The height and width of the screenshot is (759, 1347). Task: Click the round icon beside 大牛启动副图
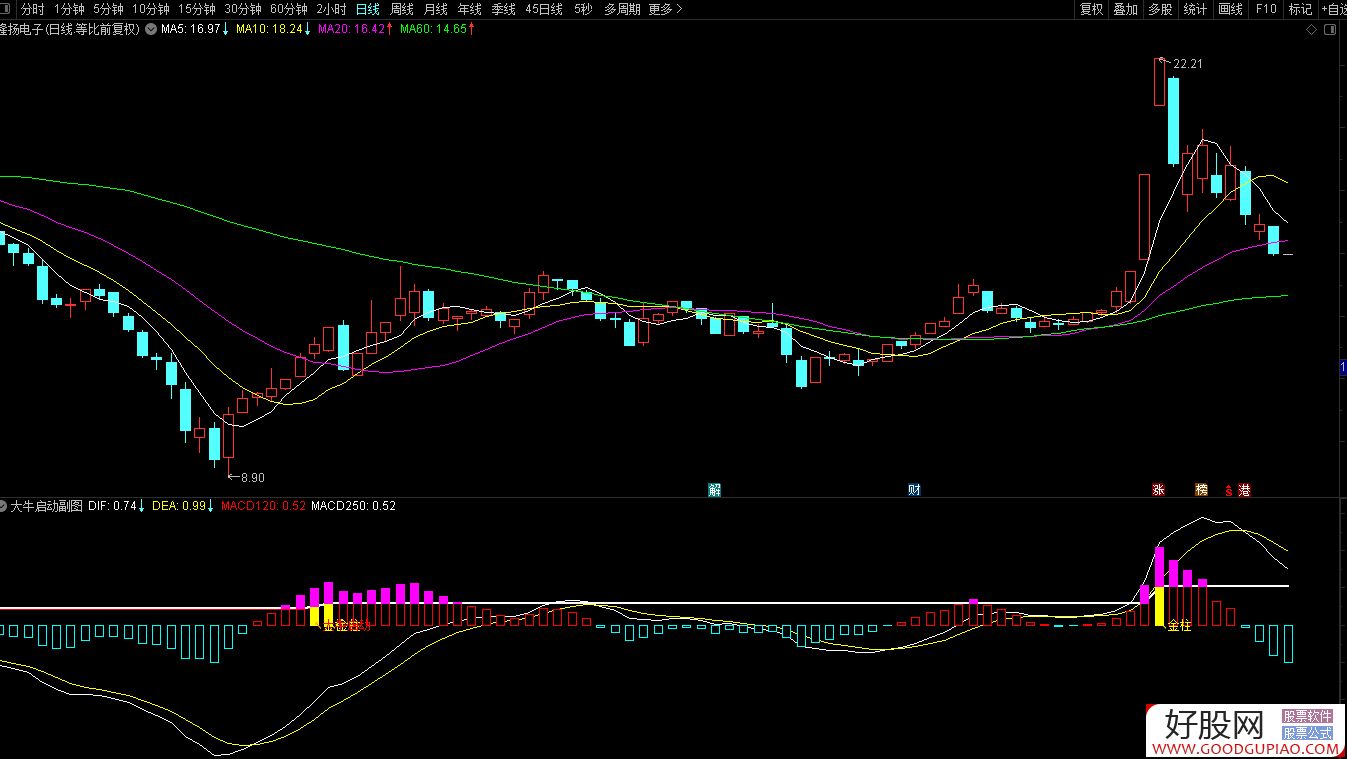point(4,505)
